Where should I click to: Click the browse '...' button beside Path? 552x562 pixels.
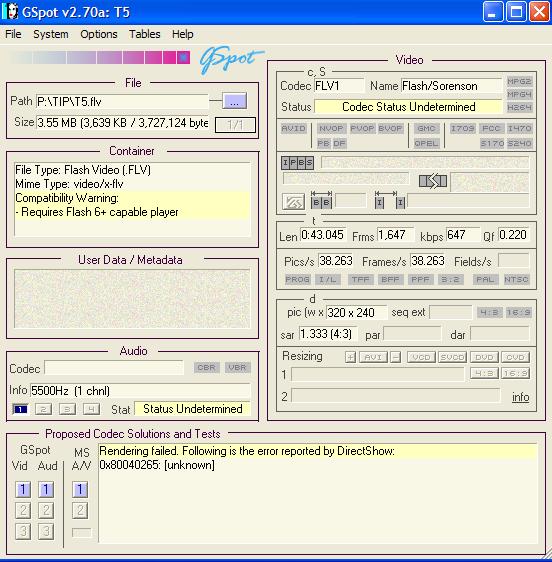pos(234,101)
